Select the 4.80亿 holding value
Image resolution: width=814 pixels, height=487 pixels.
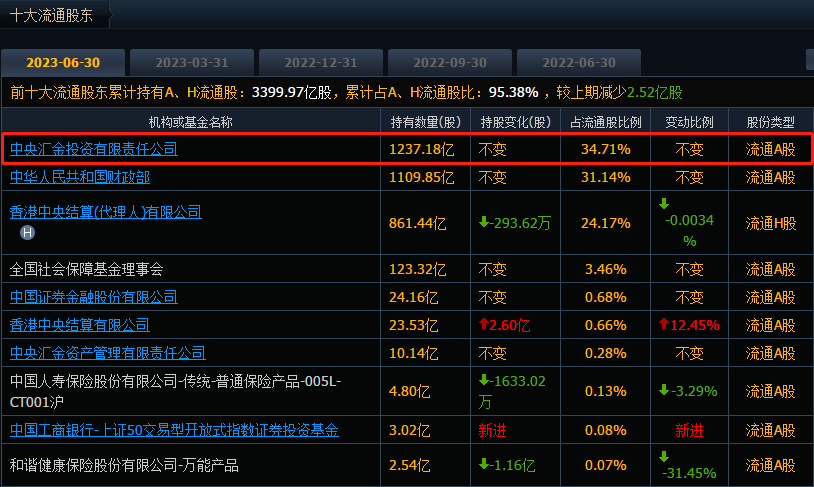click(x=410, y=391)
